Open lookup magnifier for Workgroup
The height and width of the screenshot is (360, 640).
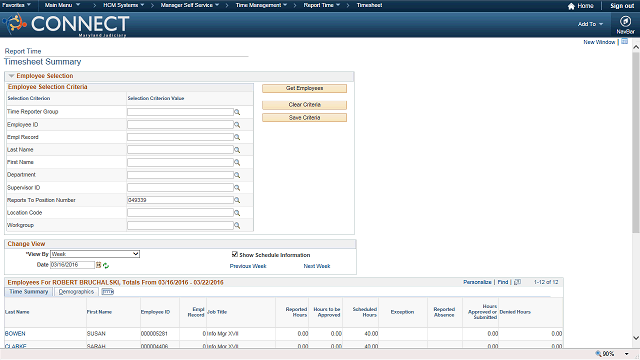click(x=237, y=226)
